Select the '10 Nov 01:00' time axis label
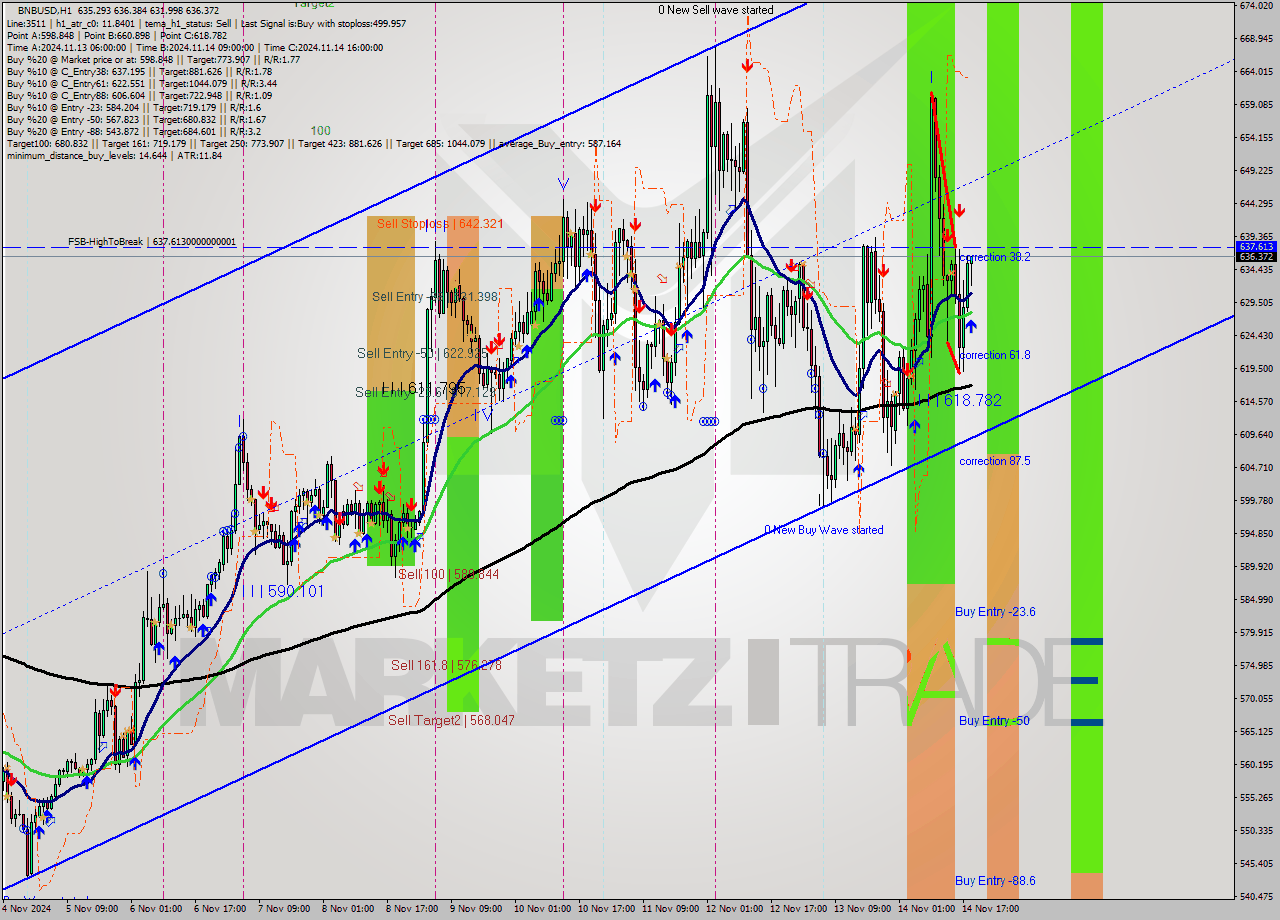Viewport: 1280px width, 920px height. click(x=541, y=910)
